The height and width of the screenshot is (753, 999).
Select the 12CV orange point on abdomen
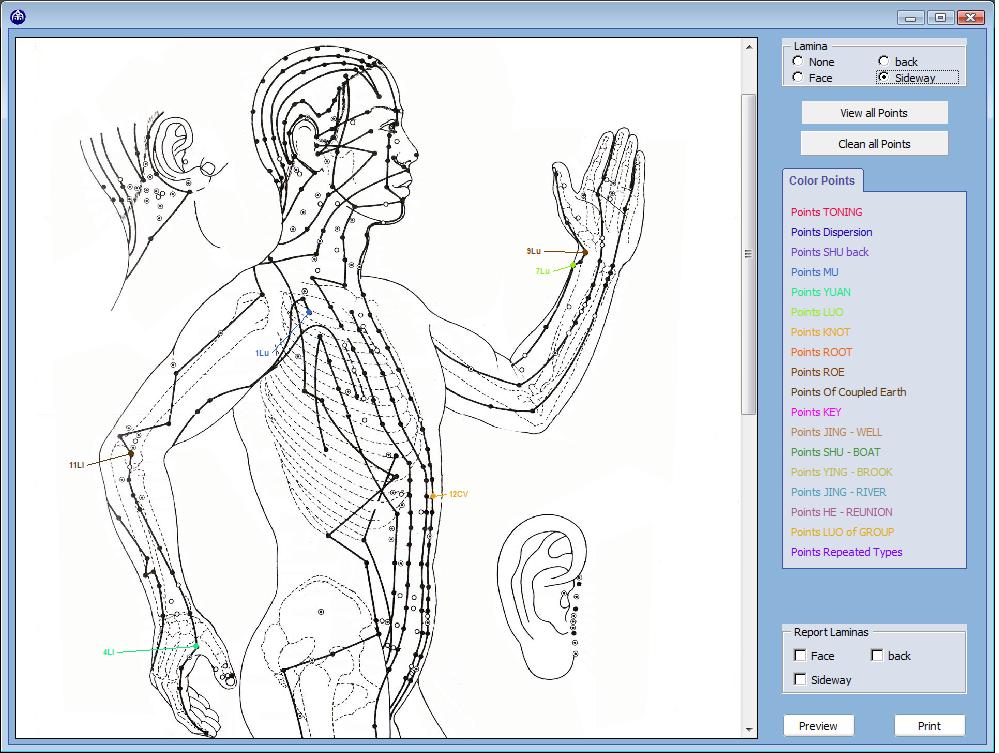[431, 495]
